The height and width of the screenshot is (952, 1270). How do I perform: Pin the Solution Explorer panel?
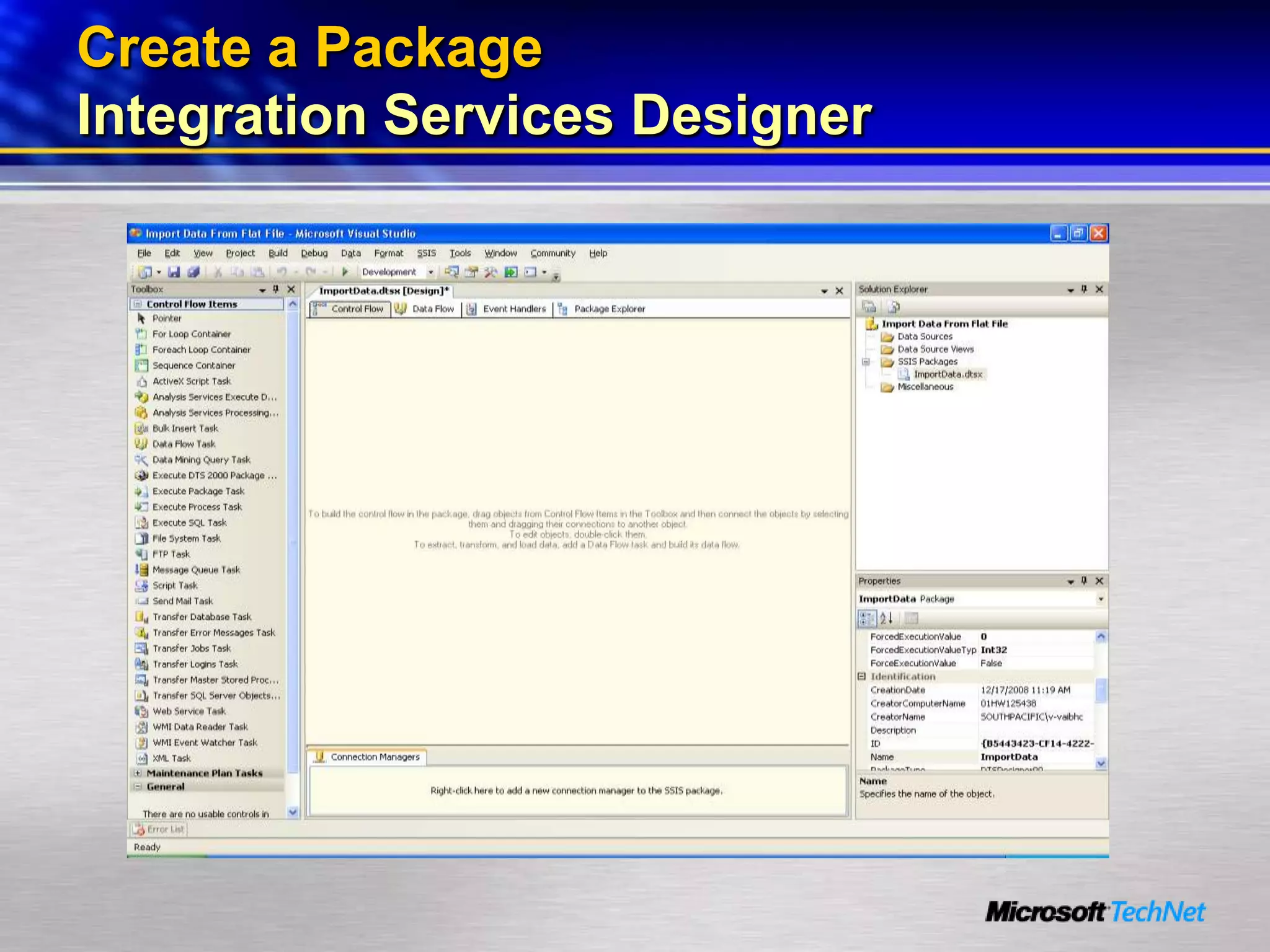[1084, 289]
